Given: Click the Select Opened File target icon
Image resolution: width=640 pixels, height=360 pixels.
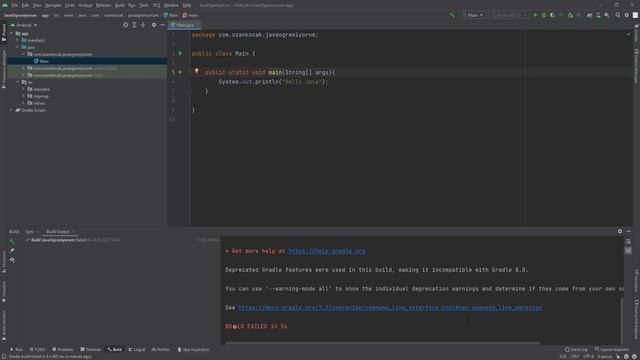Looking at the screenshot, I should [x=125, y=25].
